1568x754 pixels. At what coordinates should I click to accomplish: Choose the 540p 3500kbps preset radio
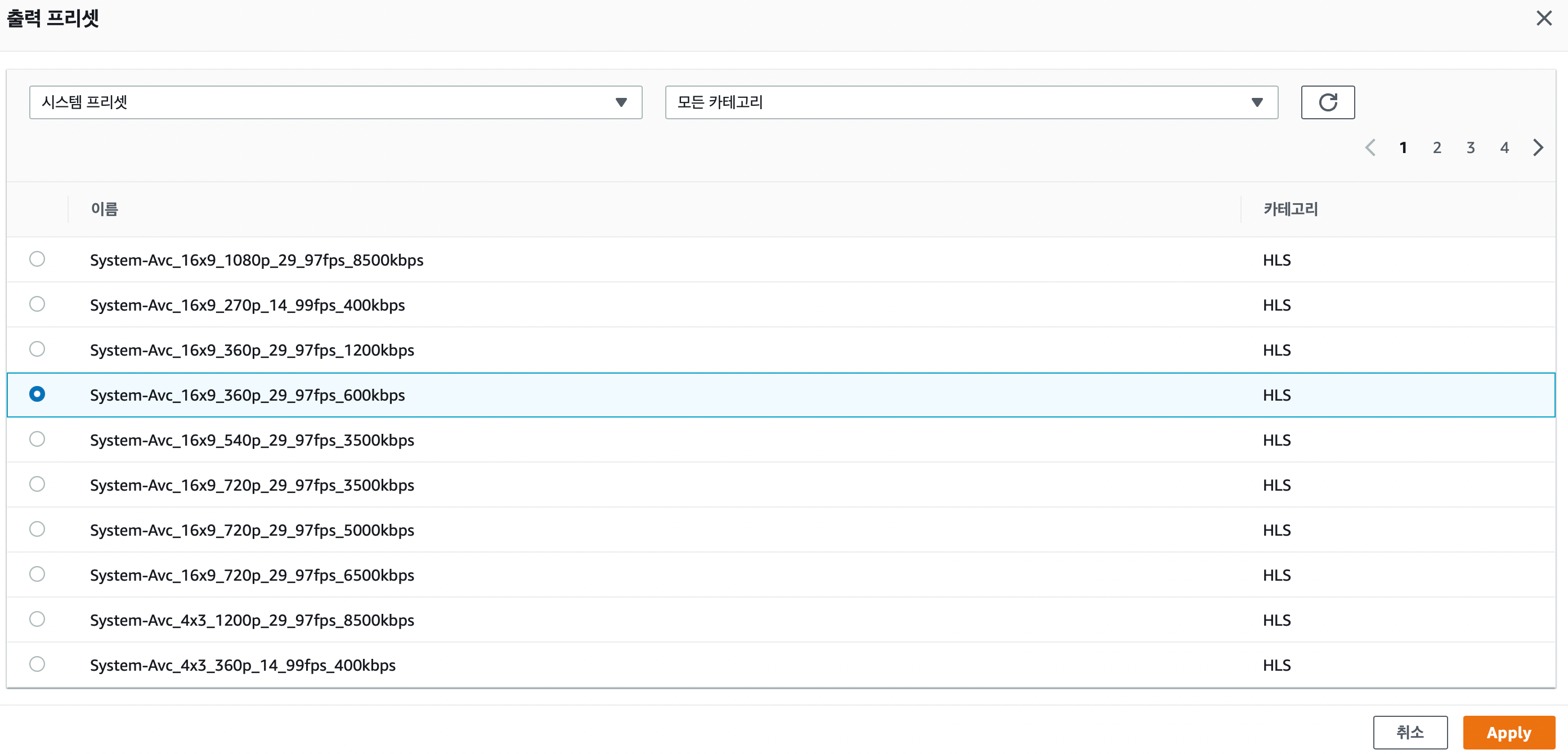coord(37,439)
